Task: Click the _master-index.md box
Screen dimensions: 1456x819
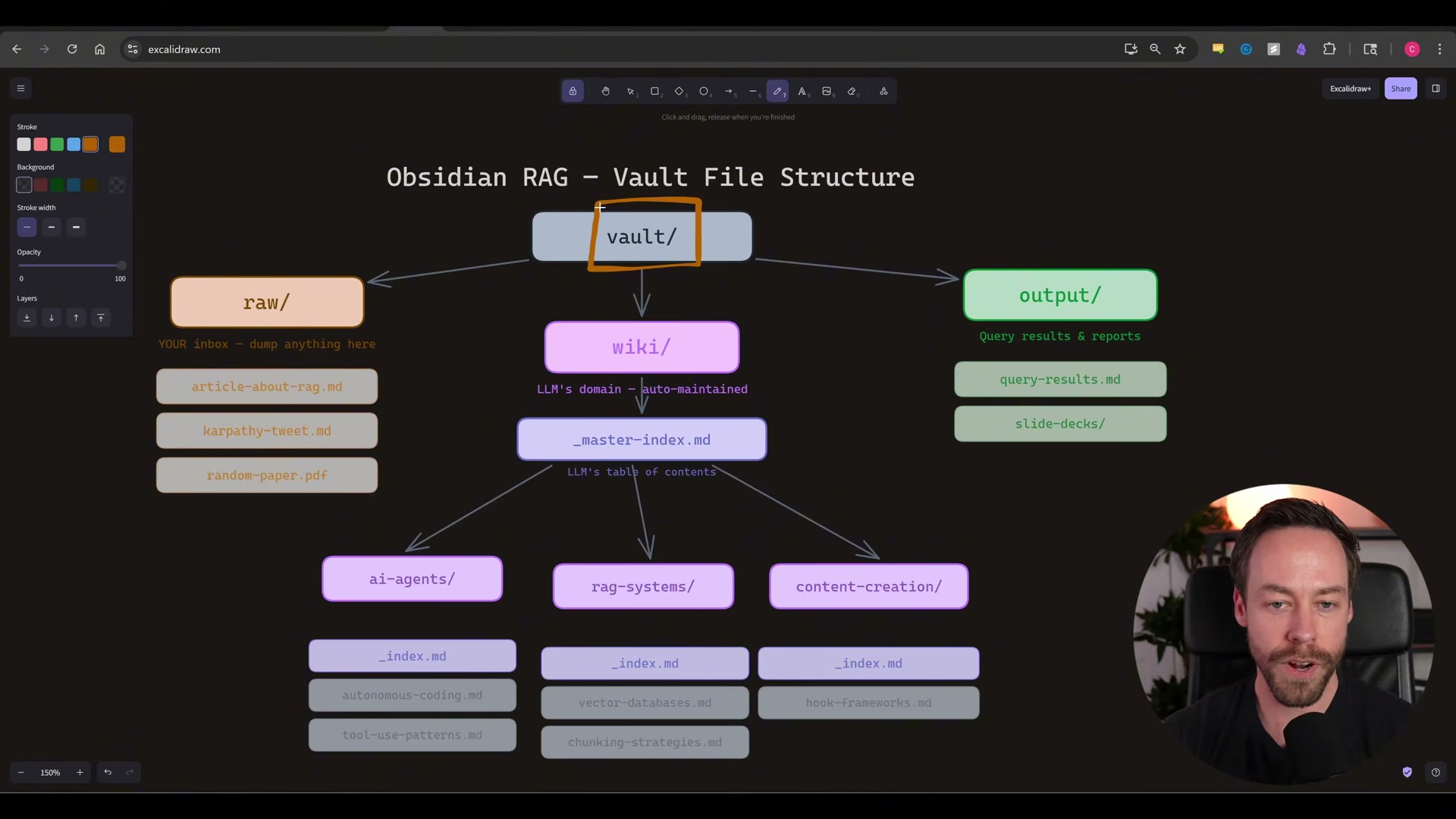Action: (642, 440)
